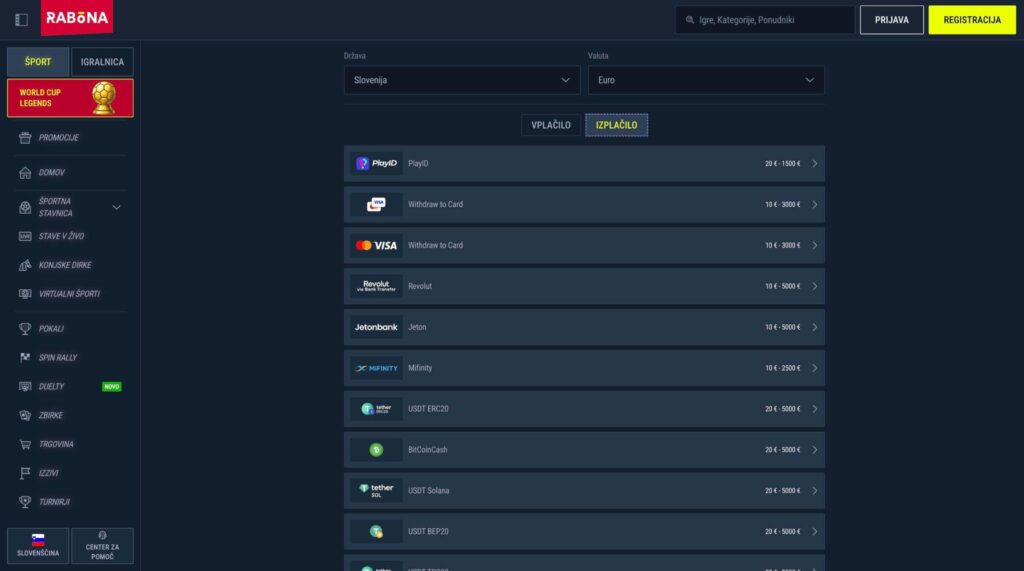Click the Mastercard Visa payment logo
Image resolution: width=1024 pixels, height=571 pixels.
tap(376, 245)
